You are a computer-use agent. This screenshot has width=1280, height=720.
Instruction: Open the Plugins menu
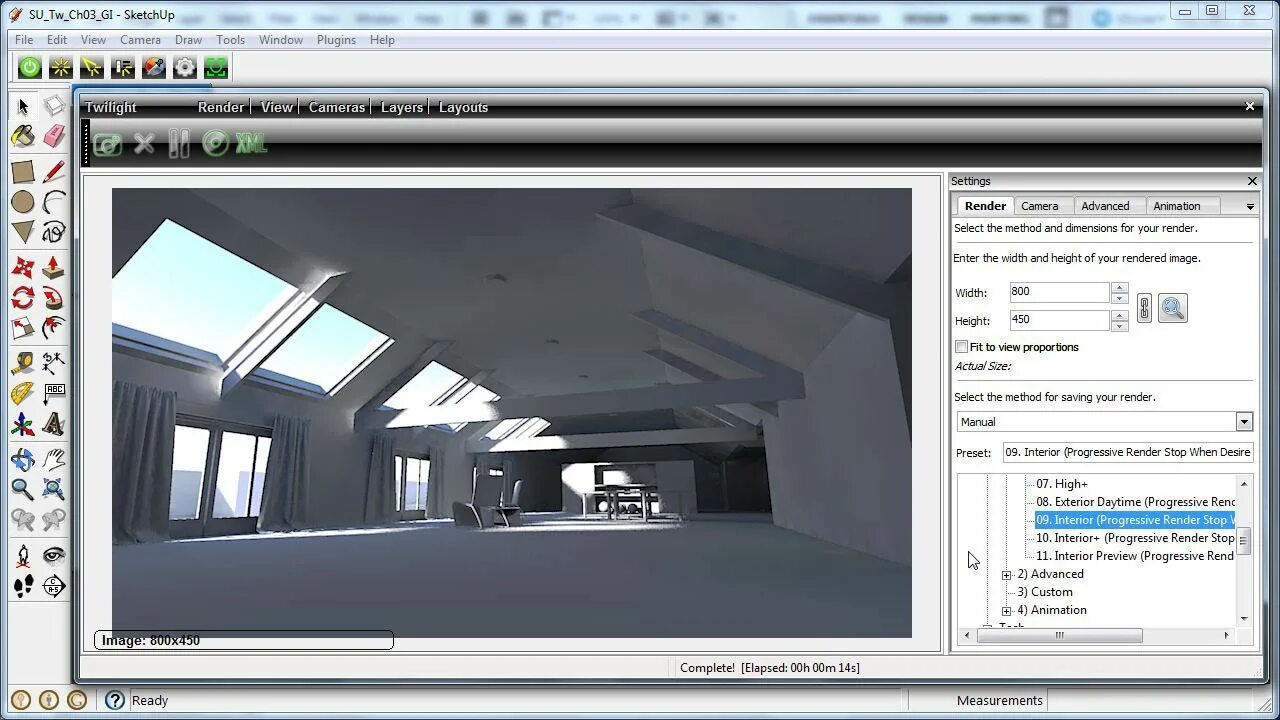(x=336, y=40)
